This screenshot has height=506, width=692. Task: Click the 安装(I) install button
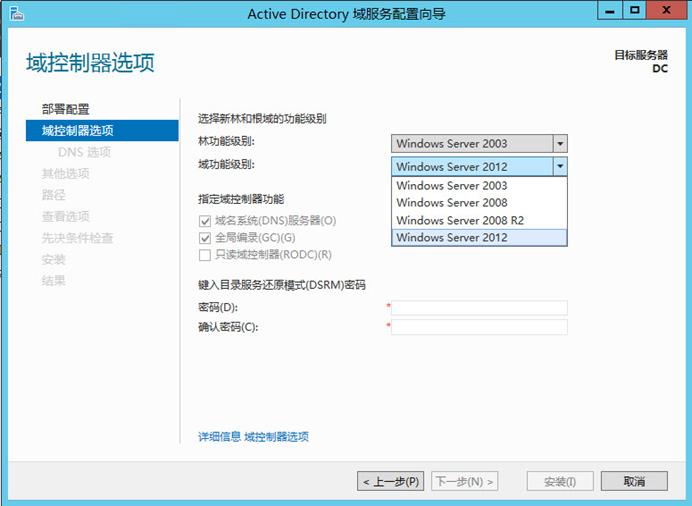pyautogui.click(x=560, y=481)
